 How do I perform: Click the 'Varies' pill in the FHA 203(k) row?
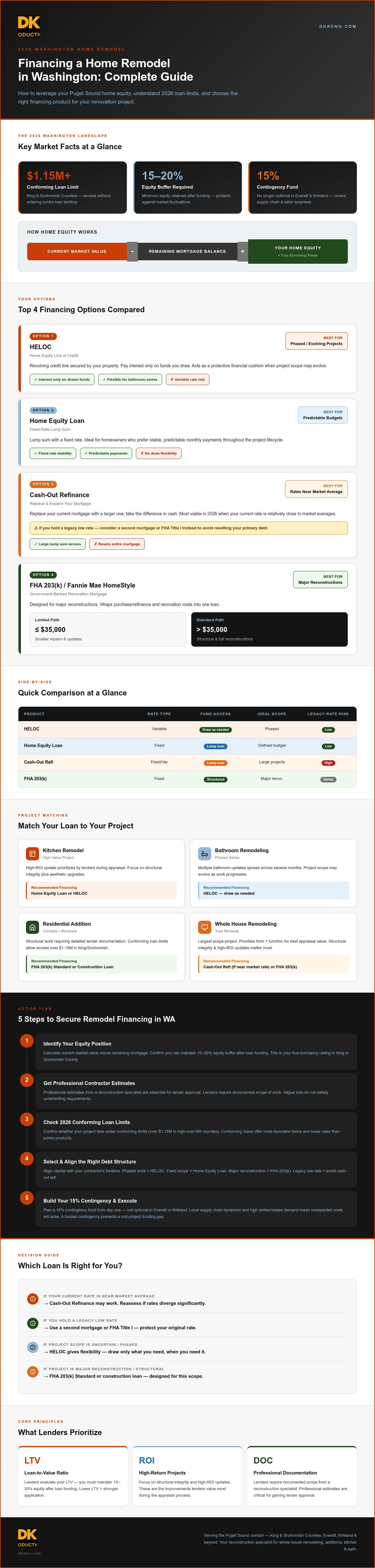click(x=328, y=779)
